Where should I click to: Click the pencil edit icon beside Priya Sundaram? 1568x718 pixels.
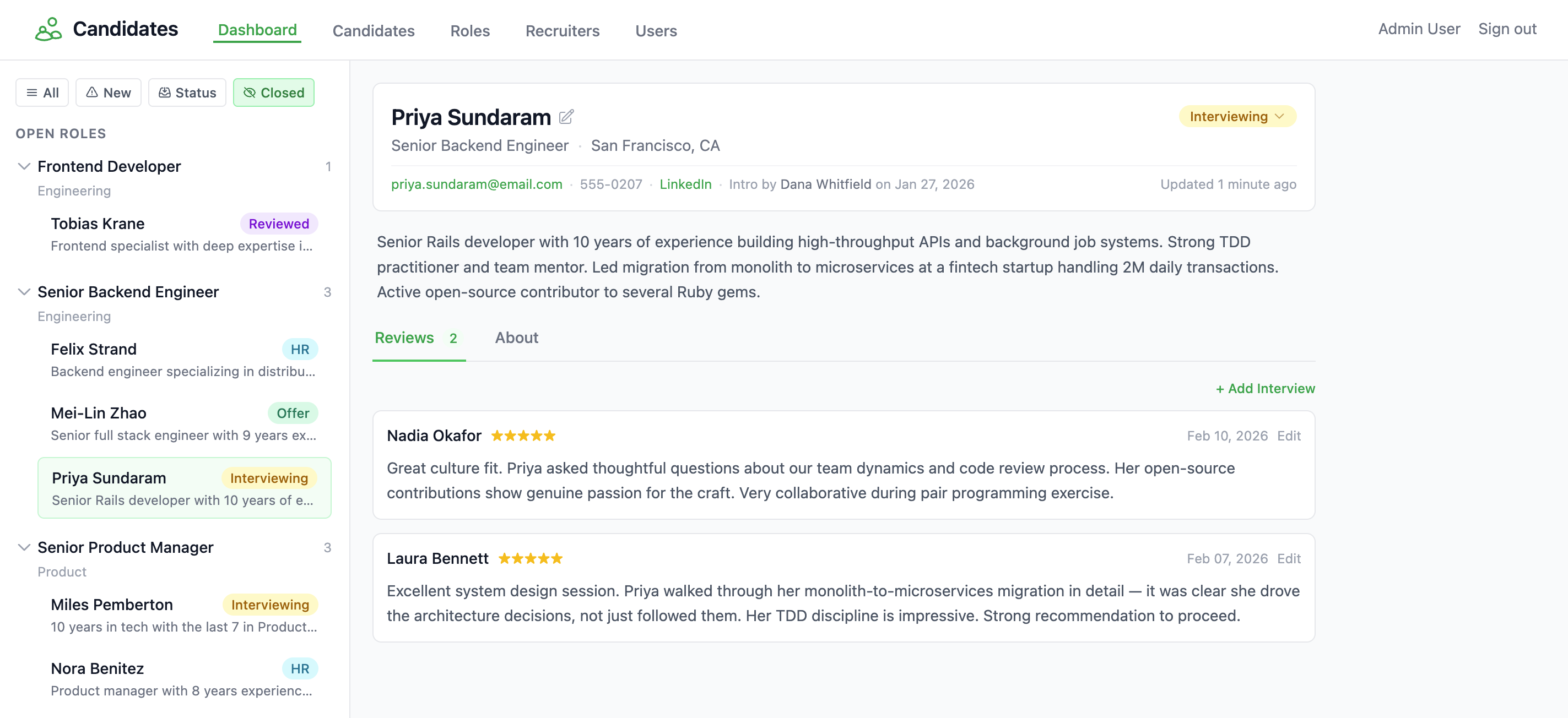click(566, 117)
